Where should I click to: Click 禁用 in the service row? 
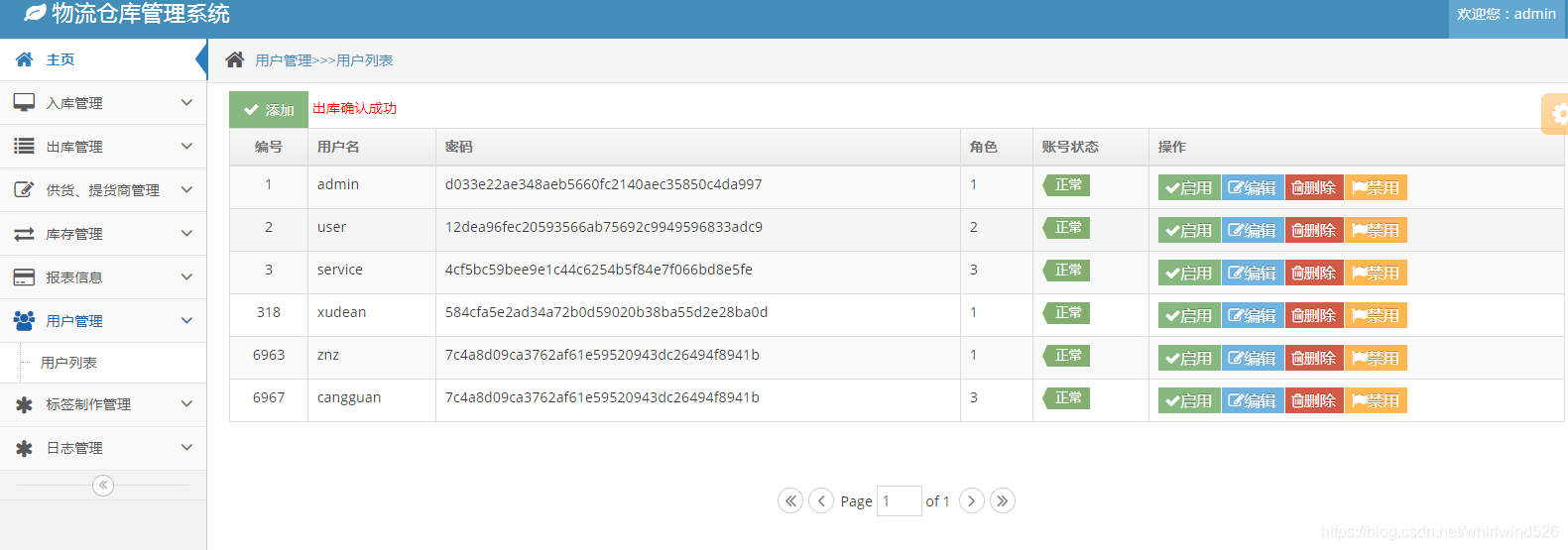coord(1376,273)
